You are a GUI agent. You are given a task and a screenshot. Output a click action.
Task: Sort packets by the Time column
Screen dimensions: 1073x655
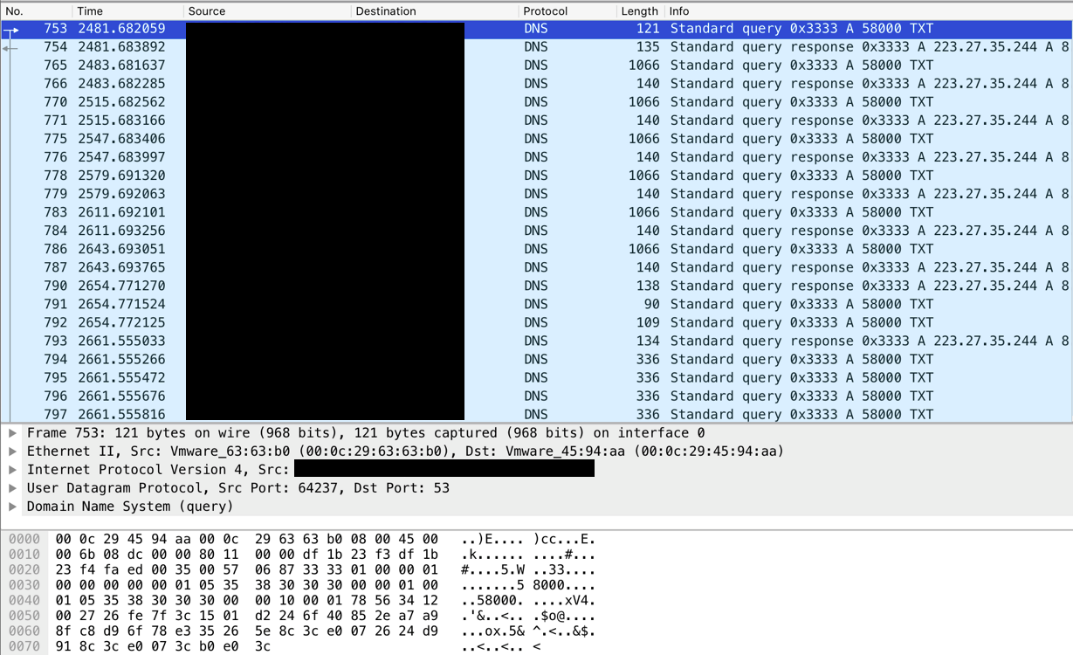click(x=90, y=11)
